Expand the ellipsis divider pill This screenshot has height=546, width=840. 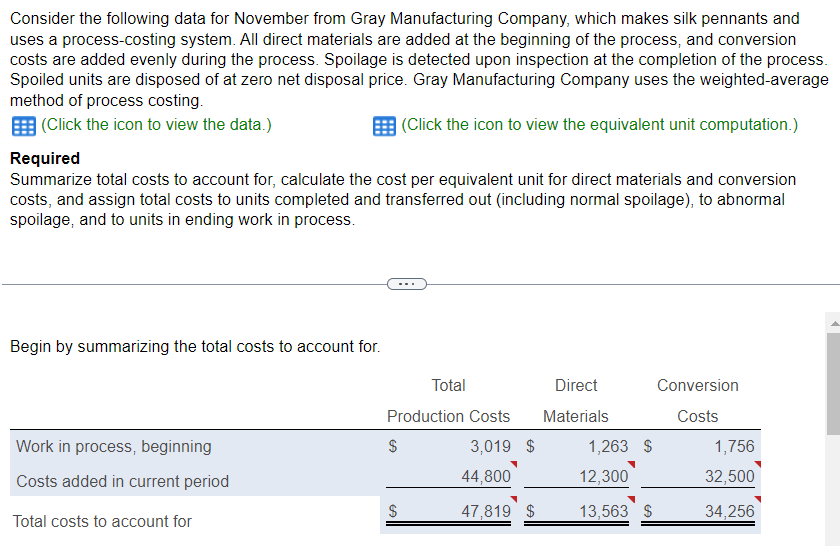(406, 284)
